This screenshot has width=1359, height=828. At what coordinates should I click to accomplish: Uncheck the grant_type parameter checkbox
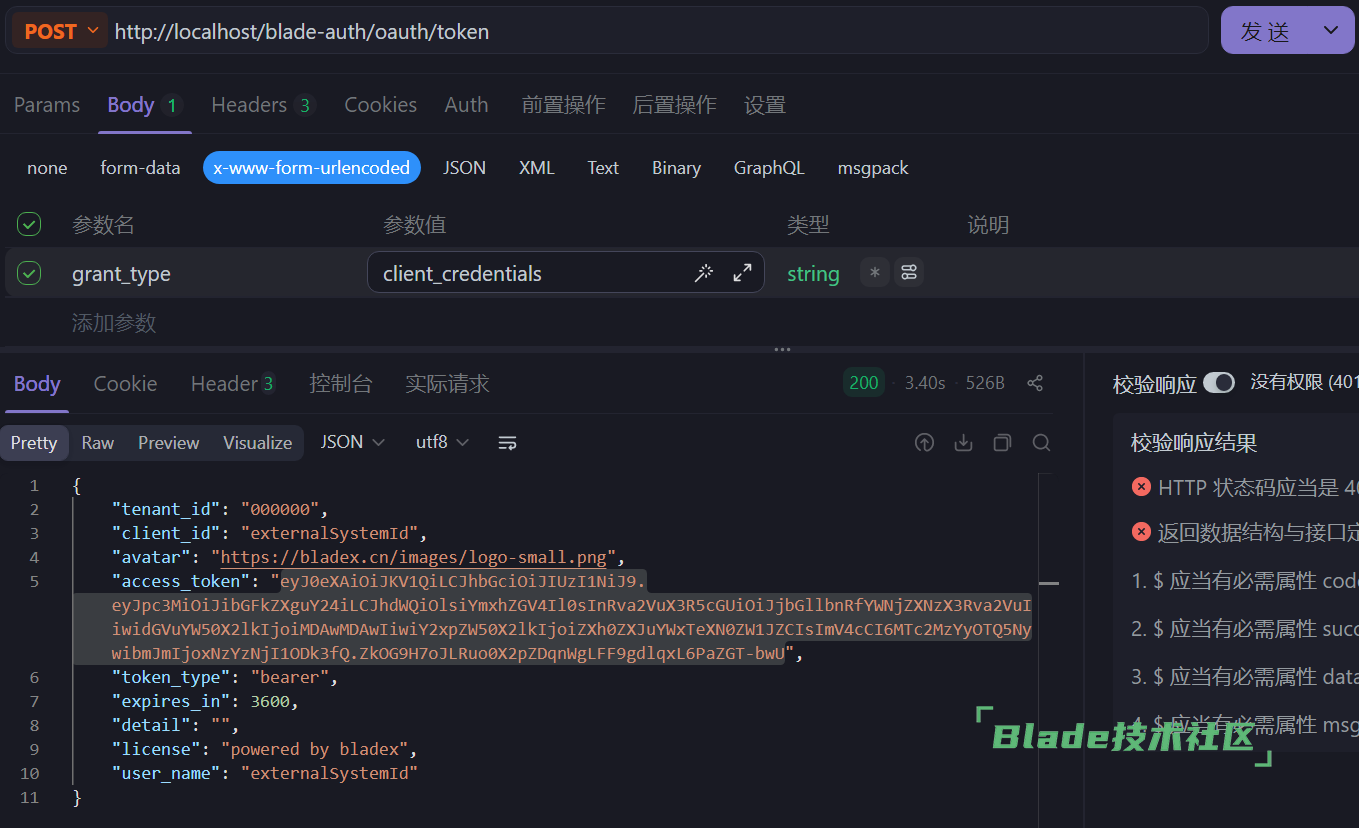(x=30, y=273)
